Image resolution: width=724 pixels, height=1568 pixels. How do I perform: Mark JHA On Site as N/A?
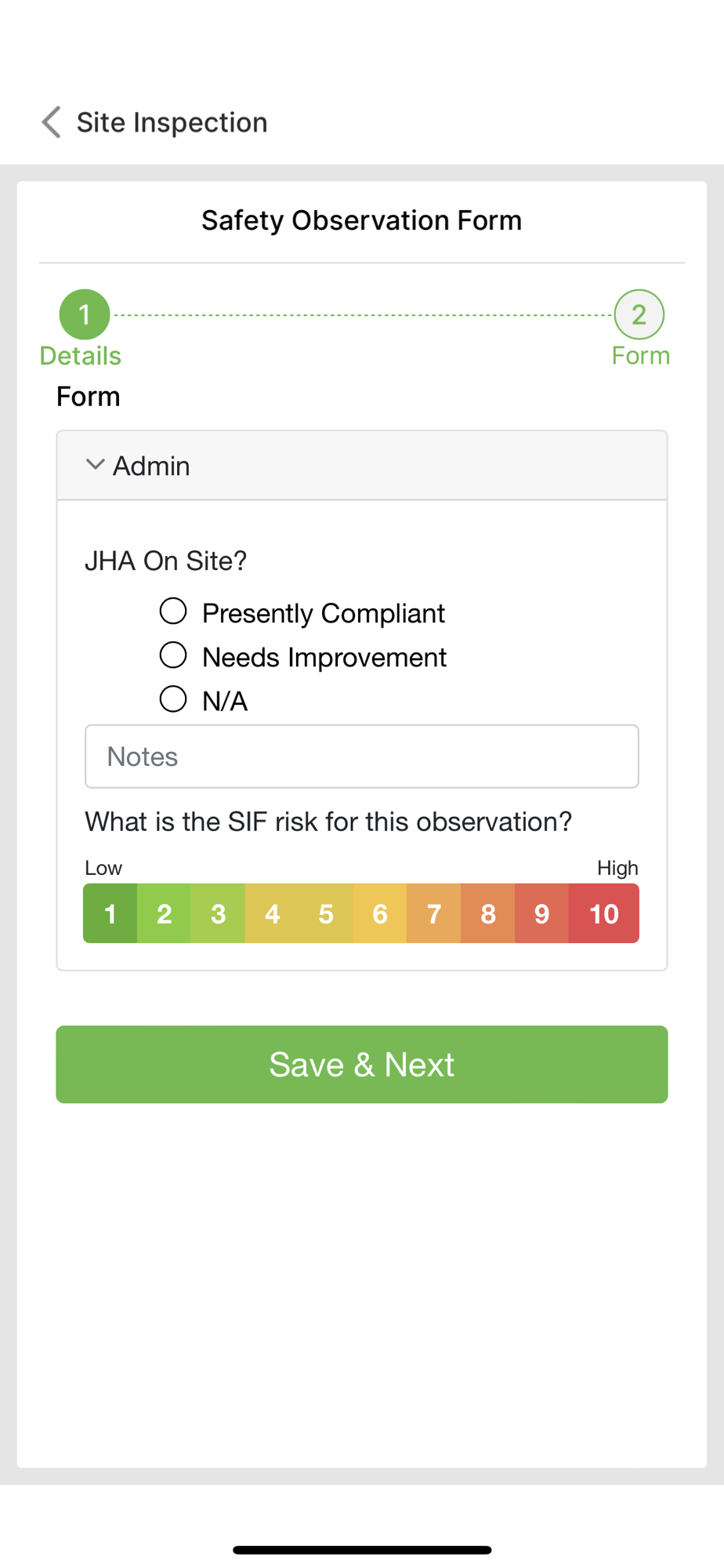173,699
